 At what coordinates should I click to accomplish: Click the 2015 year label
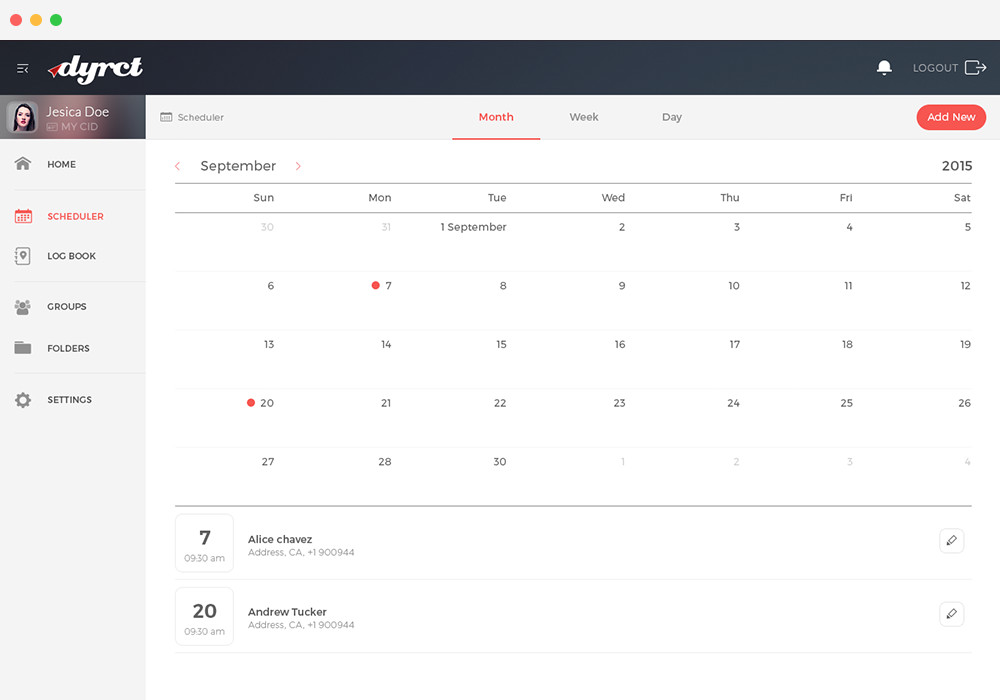pyautogui.click(x=957, y=166)
